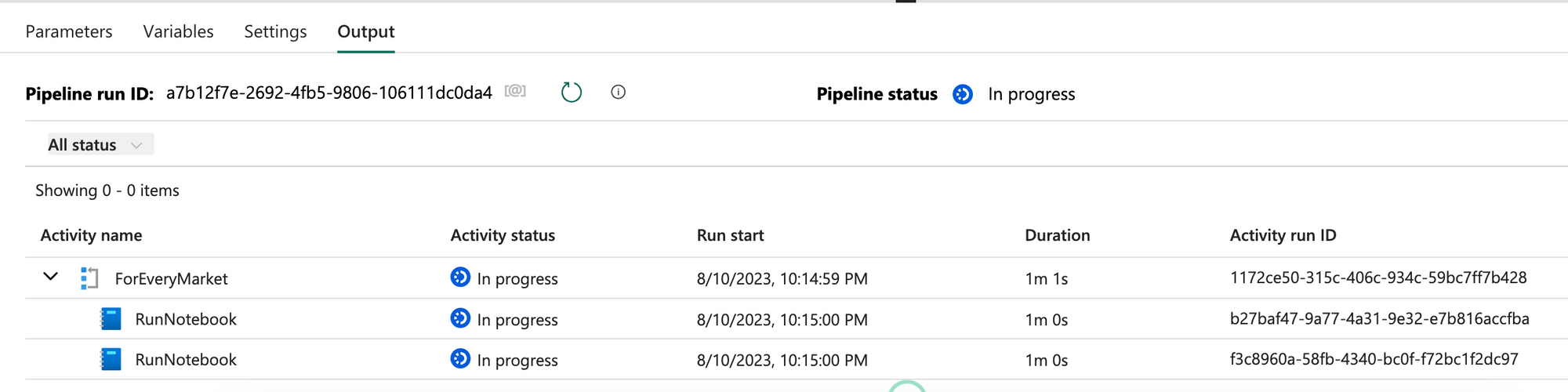
Task: Select the Output tab
Action: pyautogui.click(x=366, y=31)
